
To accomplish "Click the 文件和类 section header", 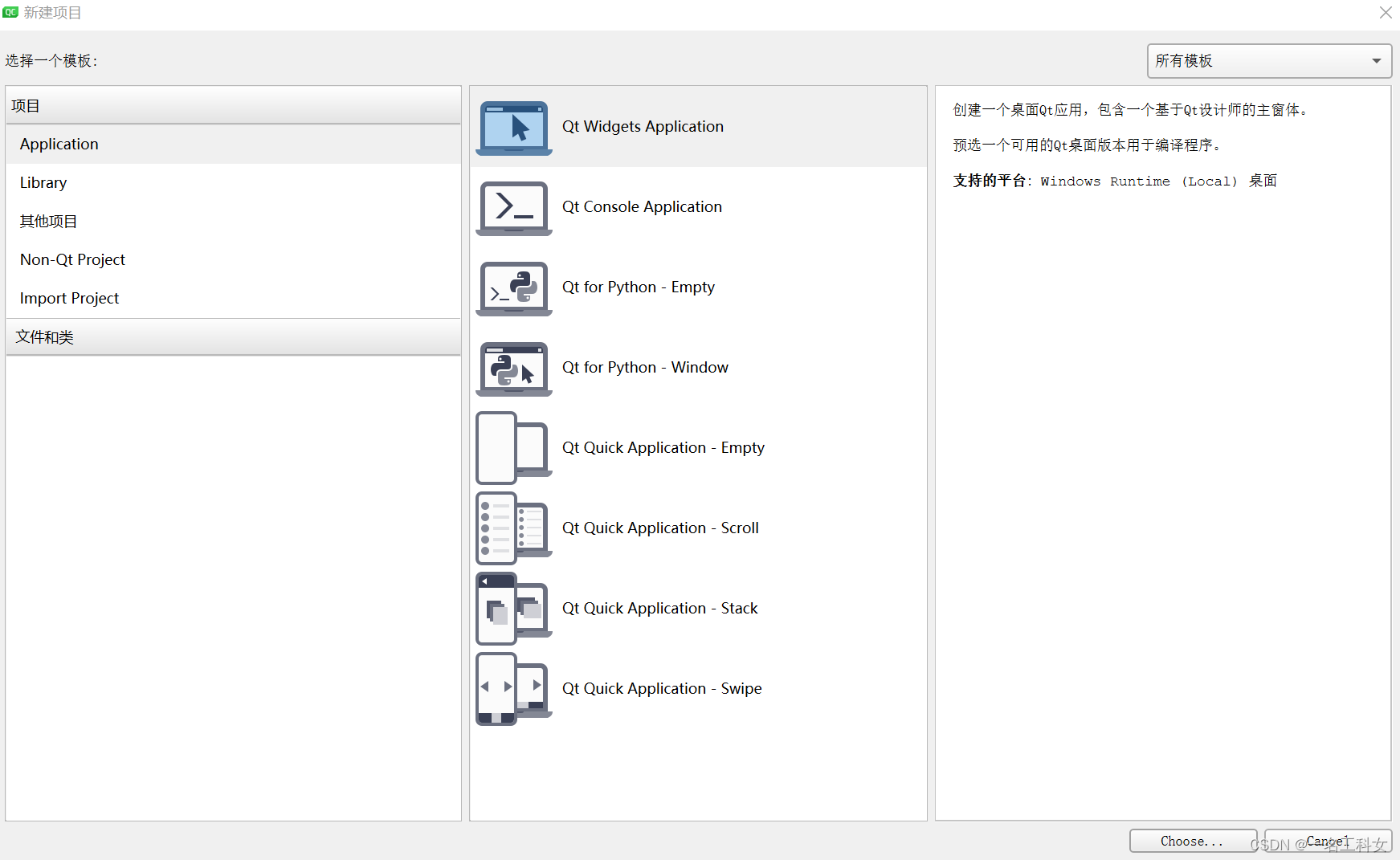I will tap(234, 337).
